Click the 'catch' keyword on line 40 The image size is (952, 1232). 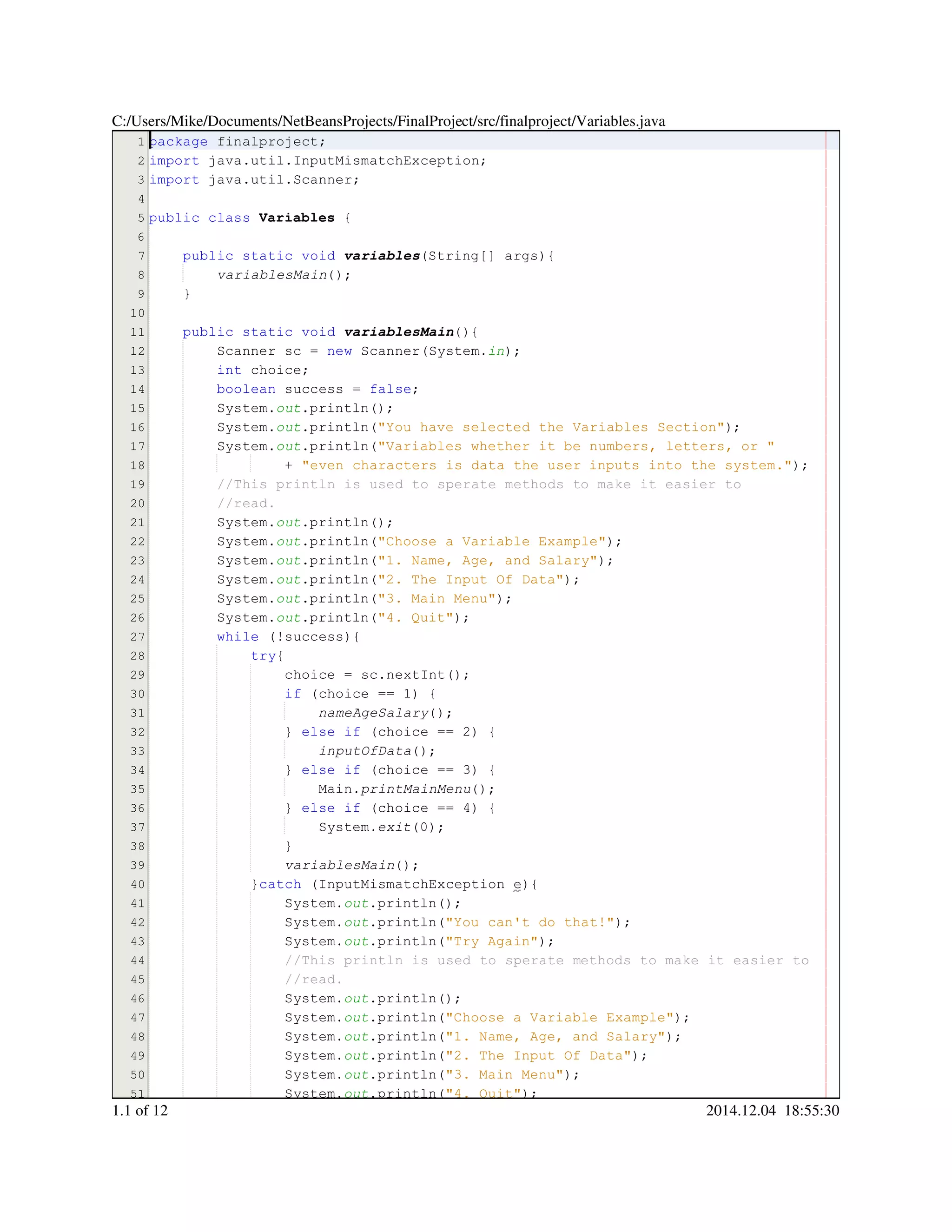tap(280, 885)
